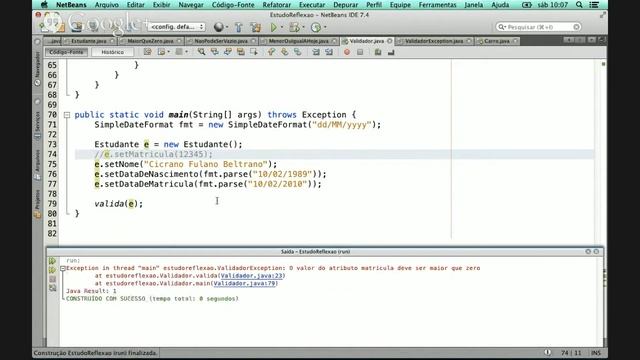
Task: Open Depurar menu
Action: coord(346,5)
